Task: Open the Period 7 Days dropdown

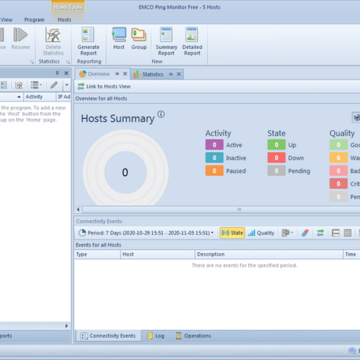Action: (x=146, y=233)
